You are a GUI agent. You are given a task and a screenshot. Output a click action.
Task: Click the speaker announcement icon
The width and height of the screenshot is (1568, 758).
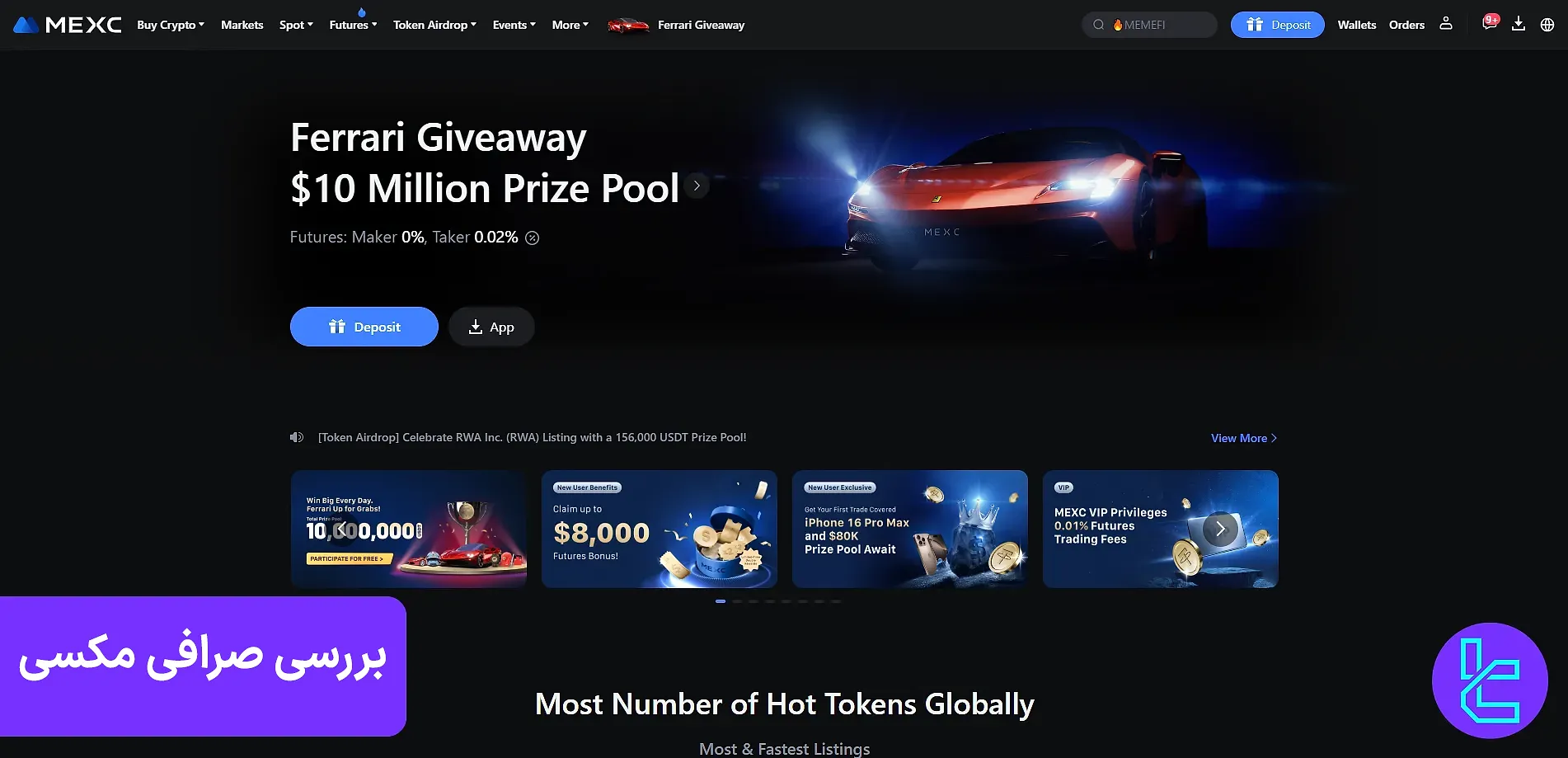pyautogui.click(x=297, y=437)
